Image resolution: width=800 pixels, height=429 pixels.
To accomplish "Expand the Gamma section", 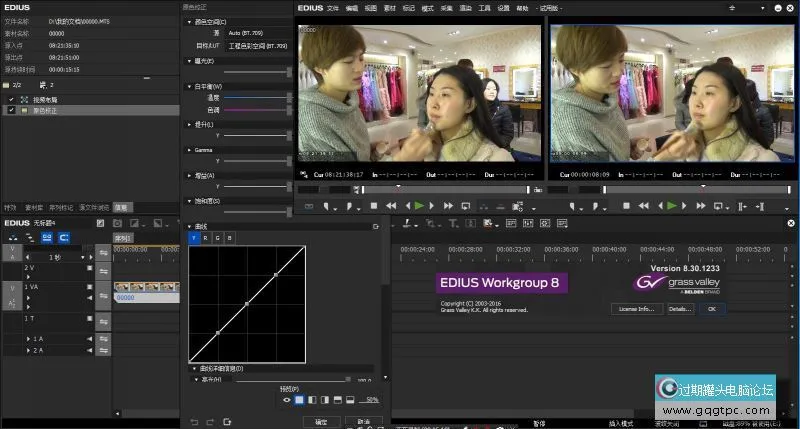I will (191, 149).
